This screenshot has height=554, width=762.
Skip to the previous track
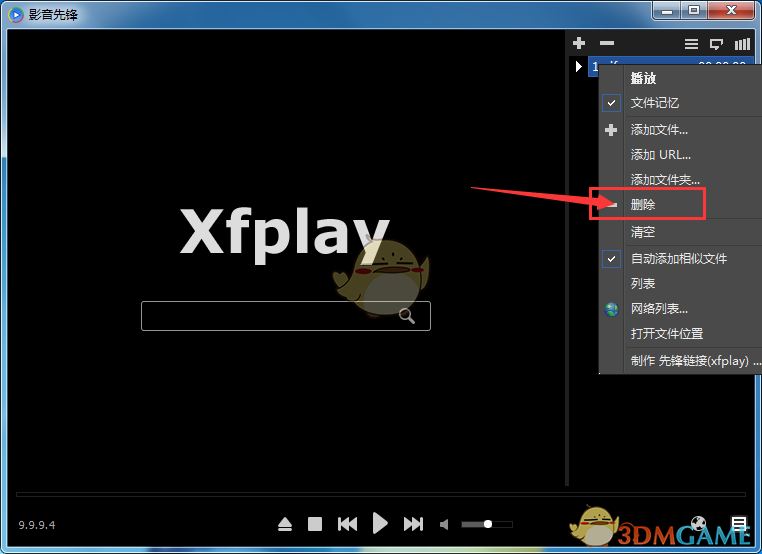click(347, 524)
